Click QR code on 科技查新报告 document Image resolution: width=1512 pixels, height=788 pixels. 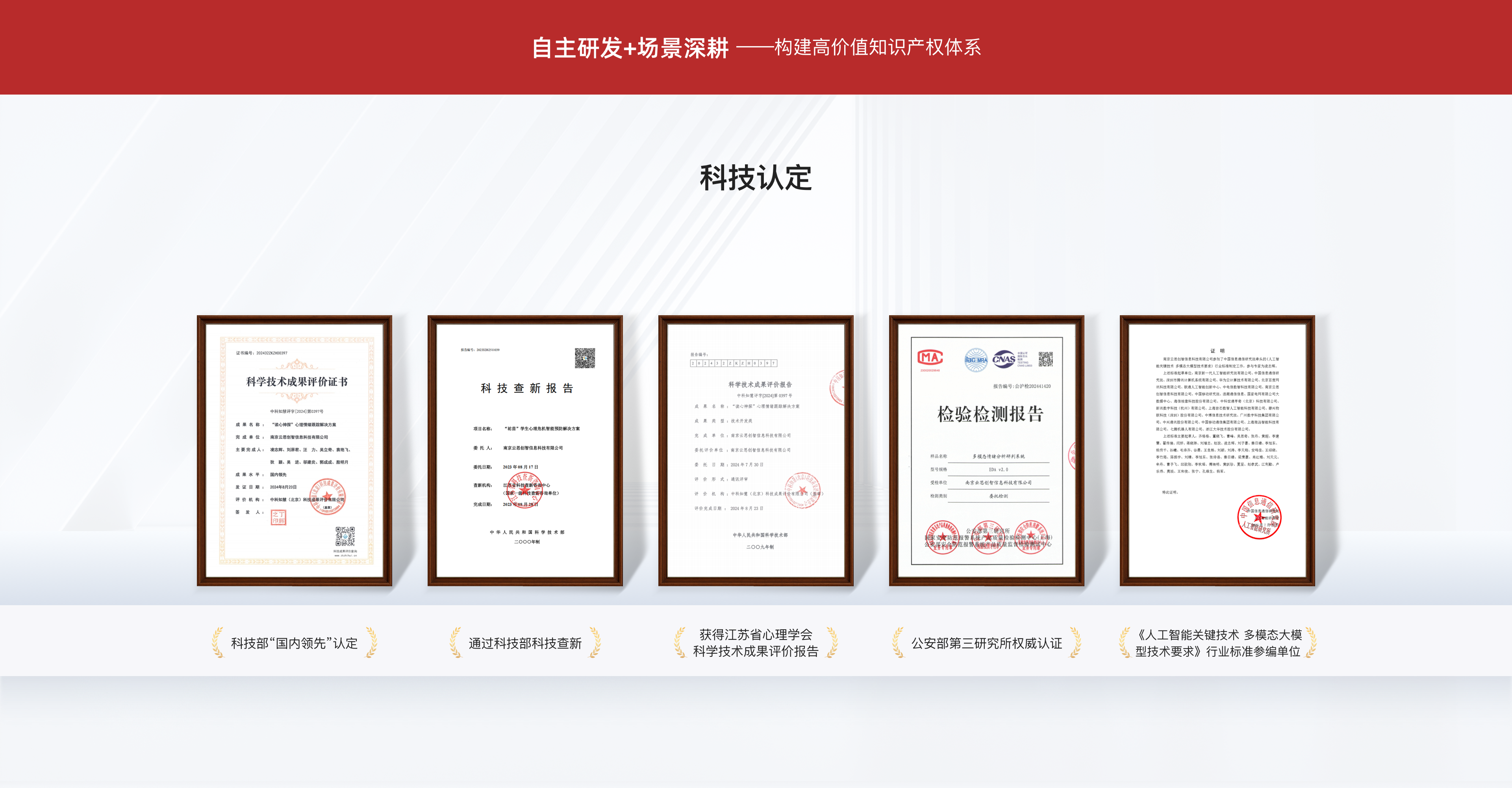tap(585, 358)
